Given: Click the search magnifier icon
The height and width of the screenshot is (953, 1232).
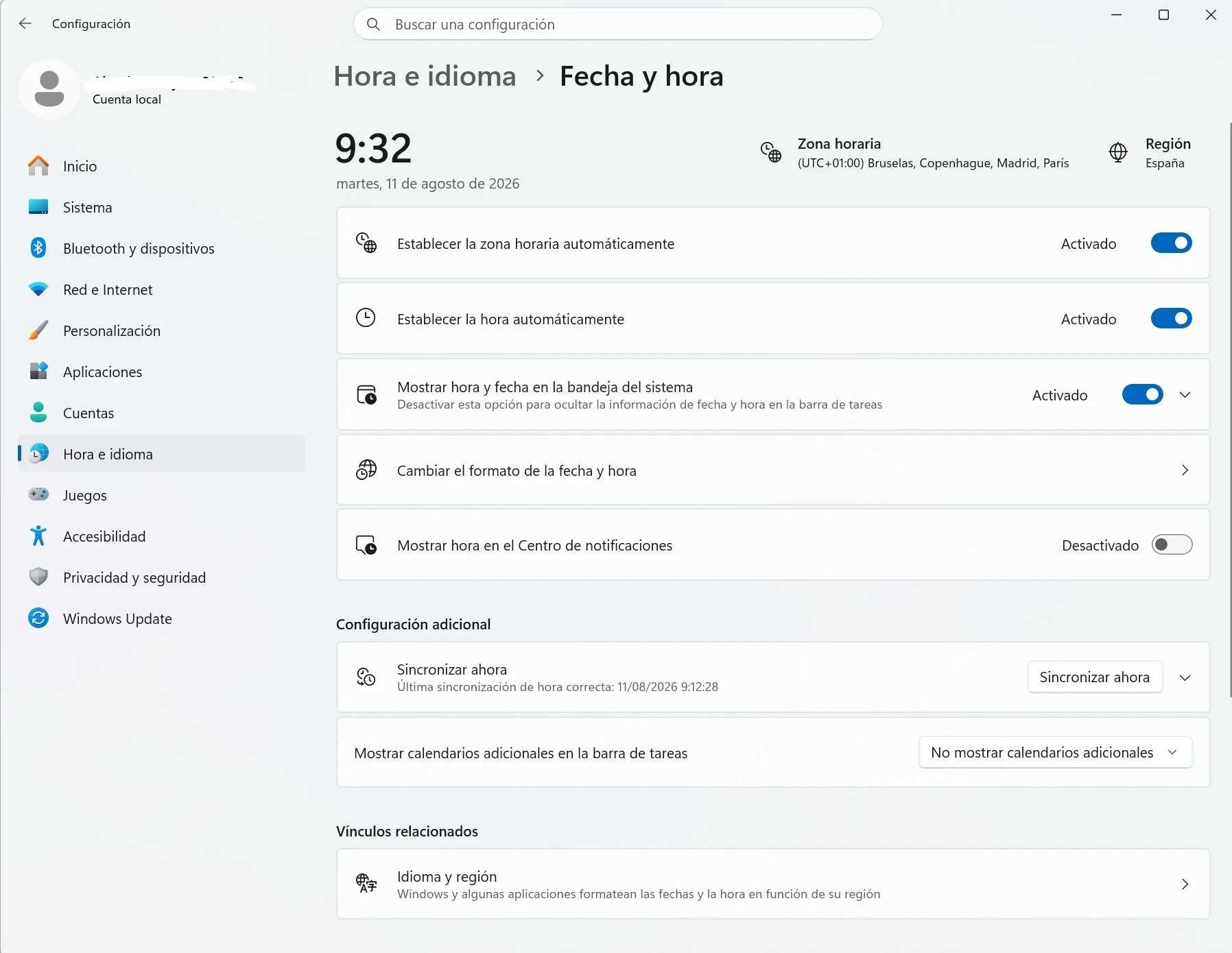Looking at the screenshot, I should coord(374,25).
